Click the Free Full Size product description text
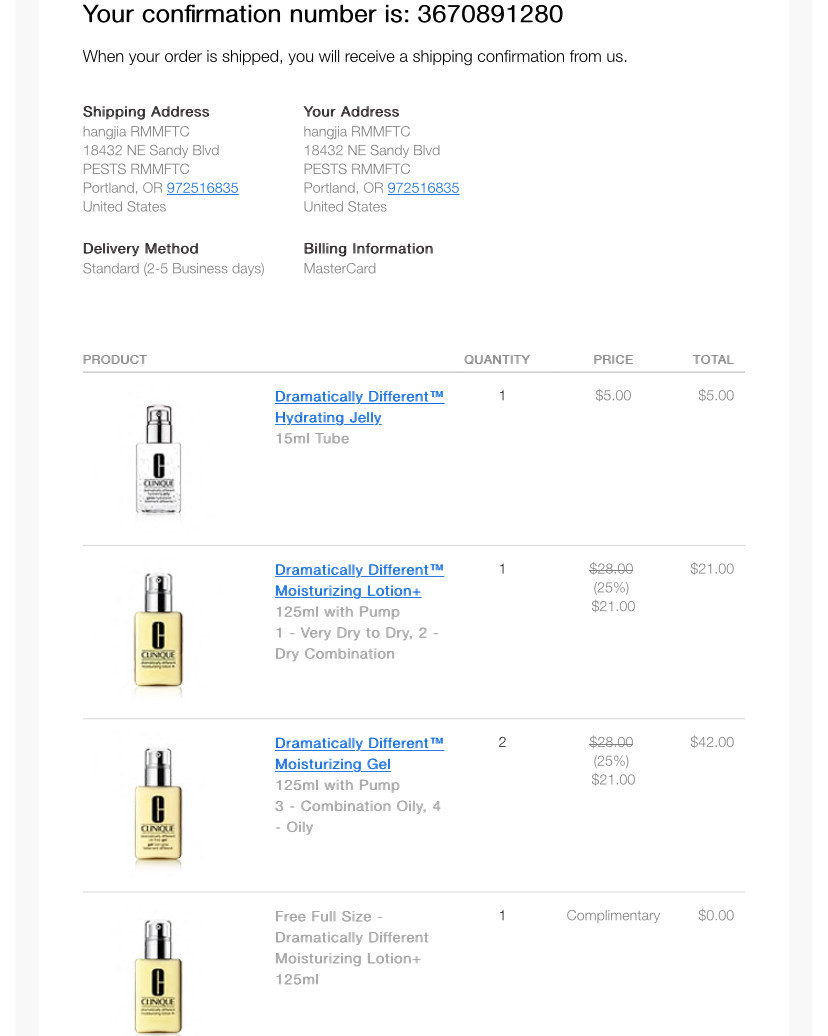 [x=351, y=948]
